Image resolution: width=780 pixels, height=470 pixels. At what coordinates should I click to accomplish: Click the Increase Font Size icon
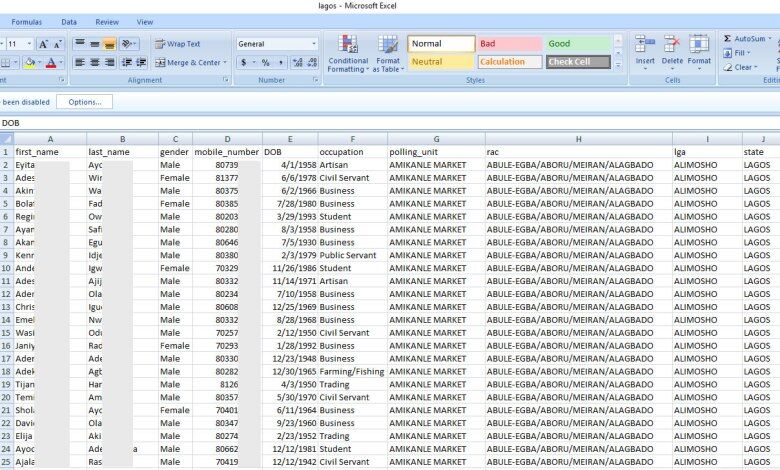click(x=44, y=44)
